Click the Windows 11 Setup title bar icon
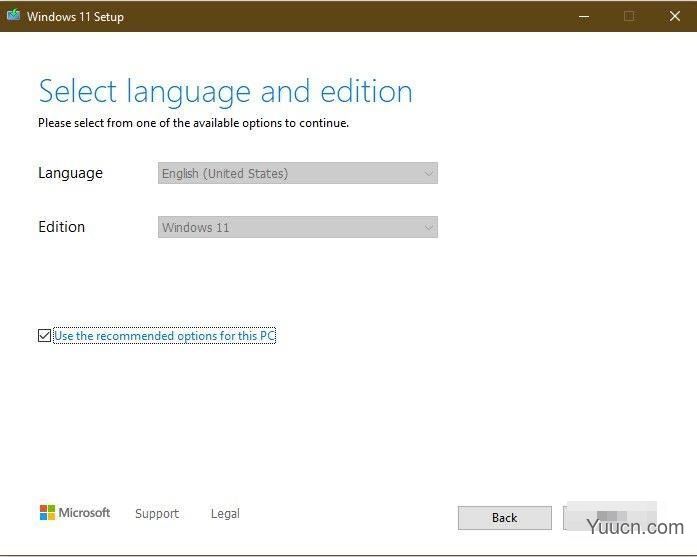Viewport: 697px width, 557px height. click(x=13, y=16)
